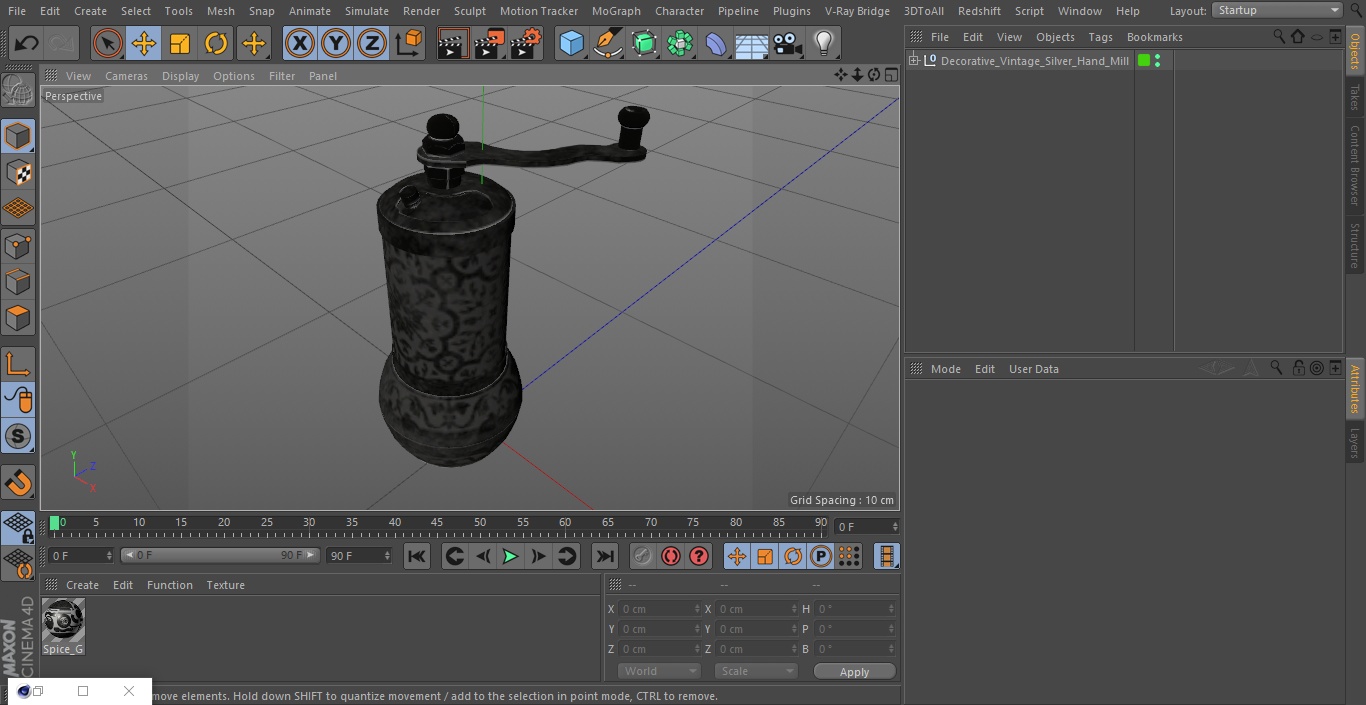This screenshot has height=705, width=1366.
Task: Click the start frame 0 F stepper
Action: [x=109, y=555]
